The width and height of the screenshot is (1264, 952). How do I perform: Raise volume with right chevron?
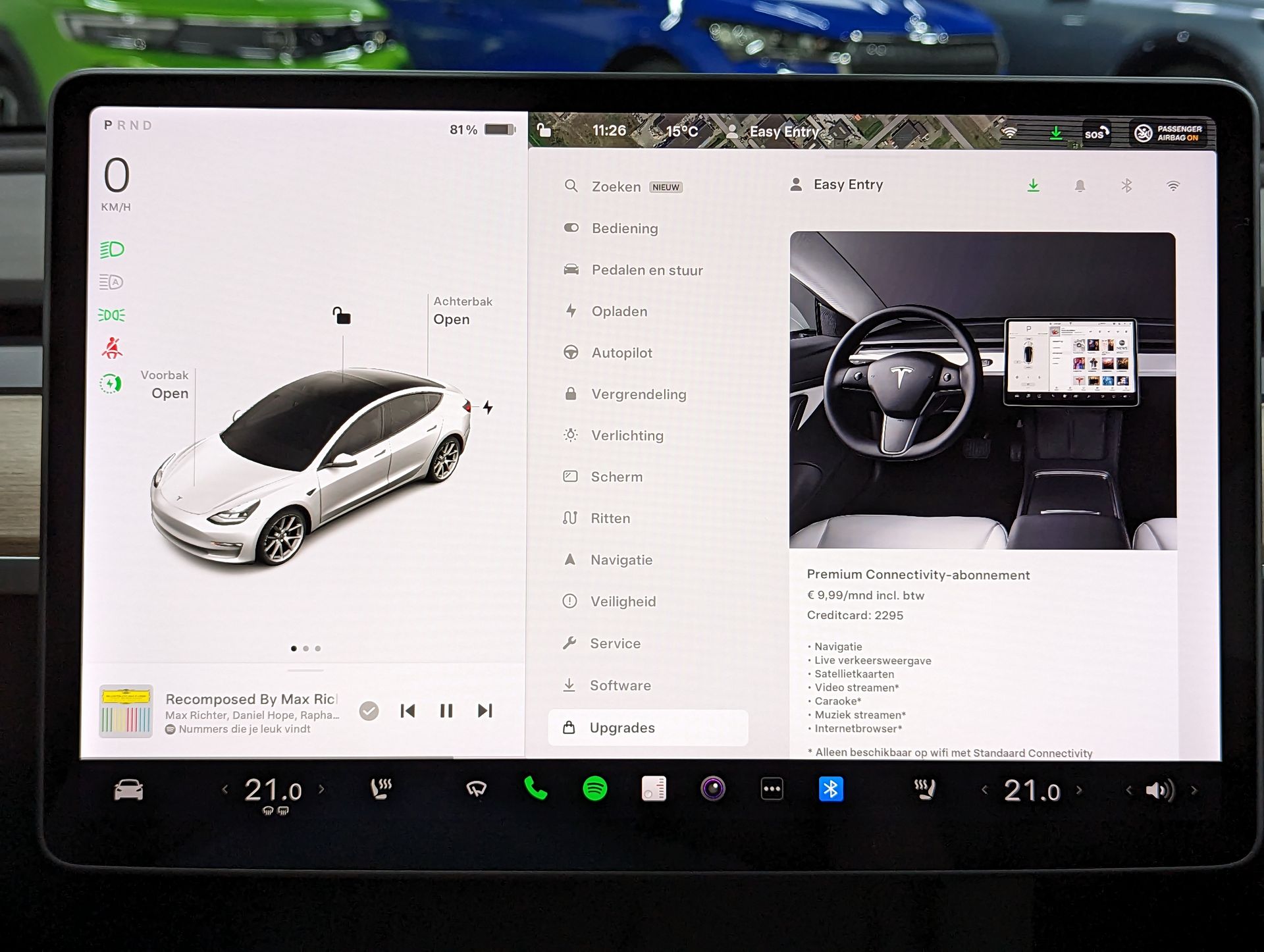click(x=1194, y=790)
